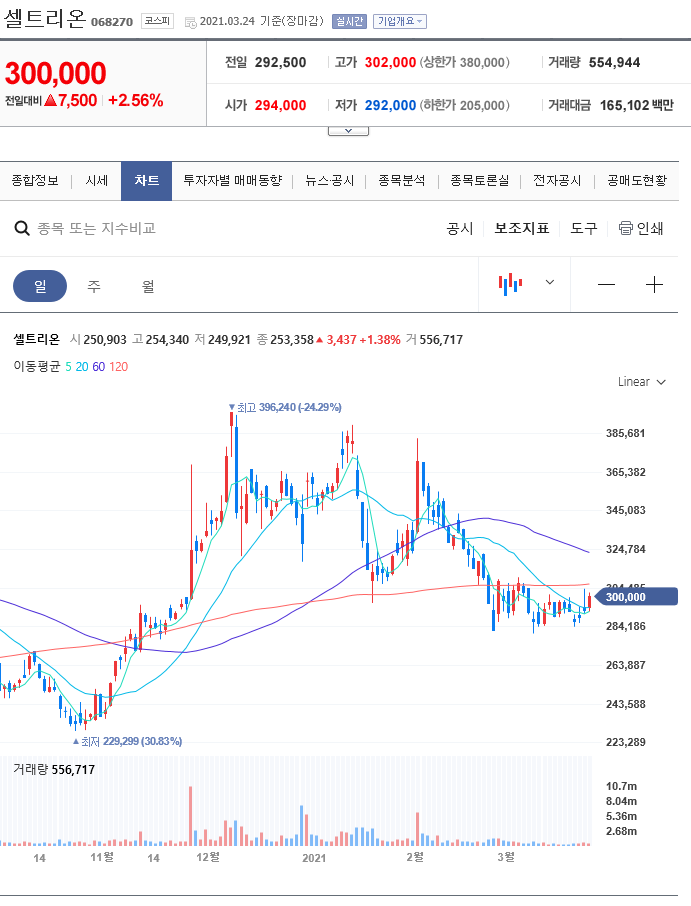Click the 이동평균 label
This screenshot has width=691, height=906.
pyautogui.click(x=36, y=366)
